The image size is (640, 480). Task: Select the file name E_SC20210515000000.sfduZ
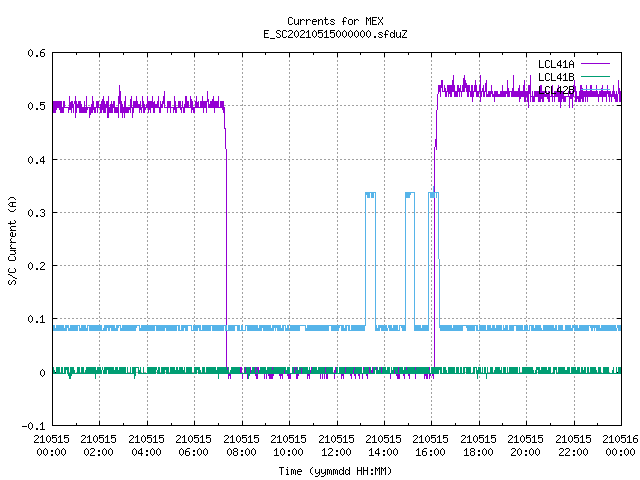coord(335,34)
